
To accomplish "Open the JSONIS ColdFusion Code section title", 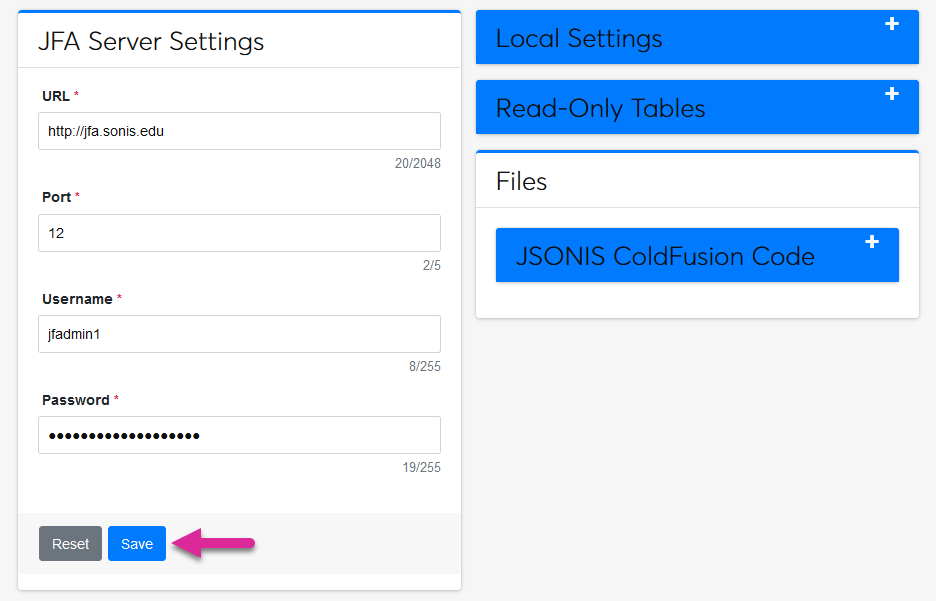I will click(x=665, y=257).
